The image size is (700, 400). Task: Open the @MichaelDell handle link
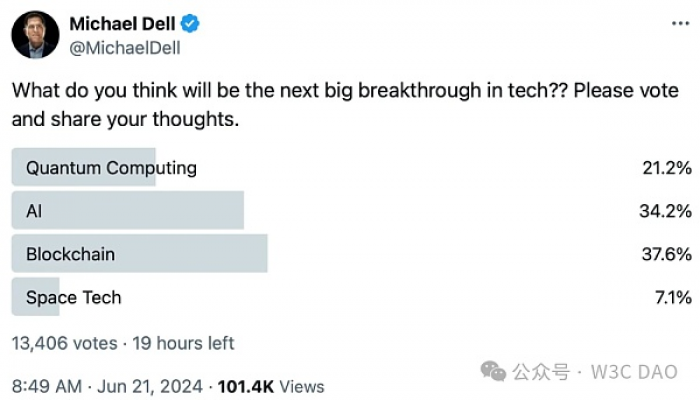(x=125, y=48)
